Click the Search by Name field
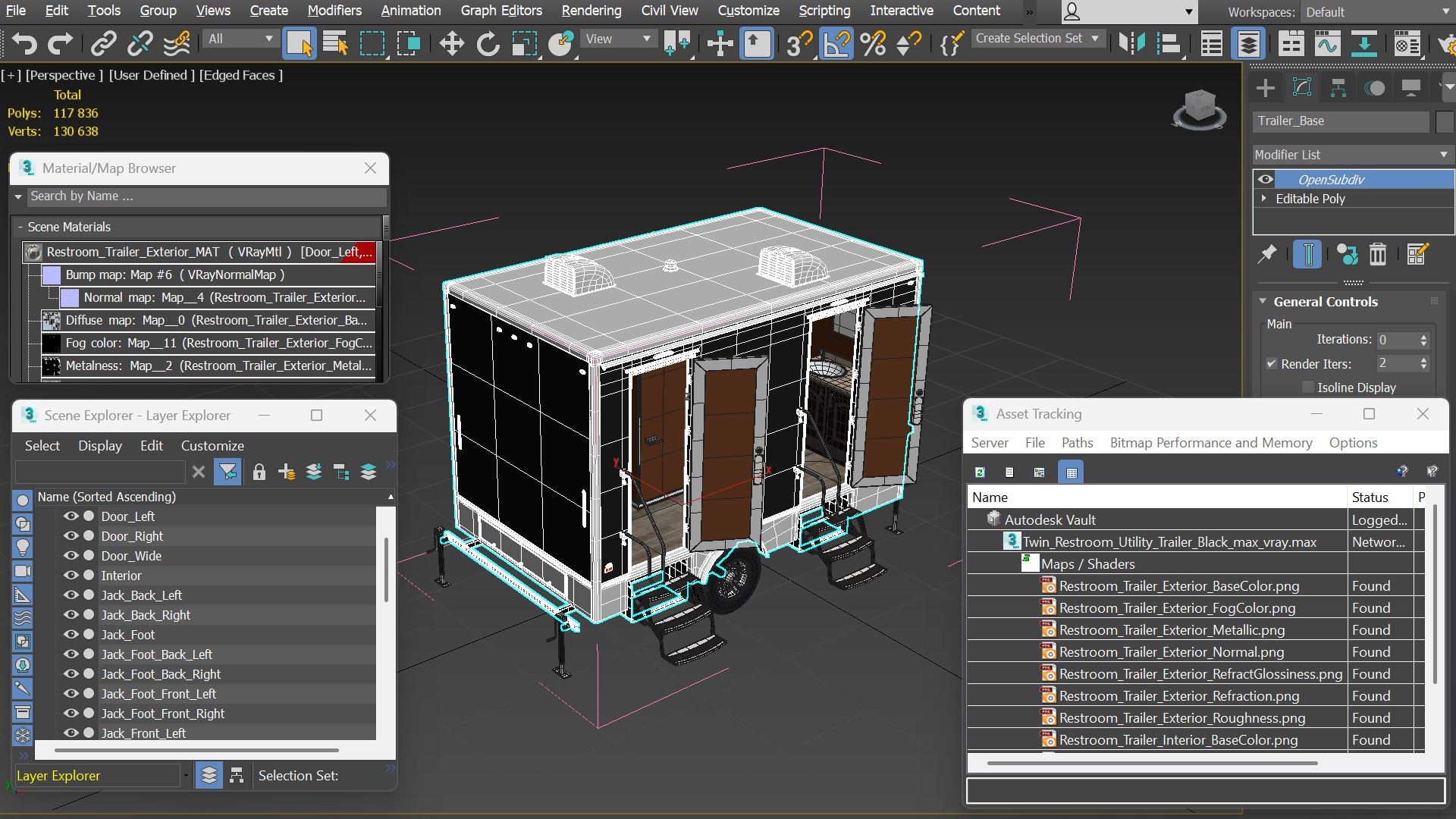The width and height of the screenshot is (1456, 819). (x=206, y=196)
